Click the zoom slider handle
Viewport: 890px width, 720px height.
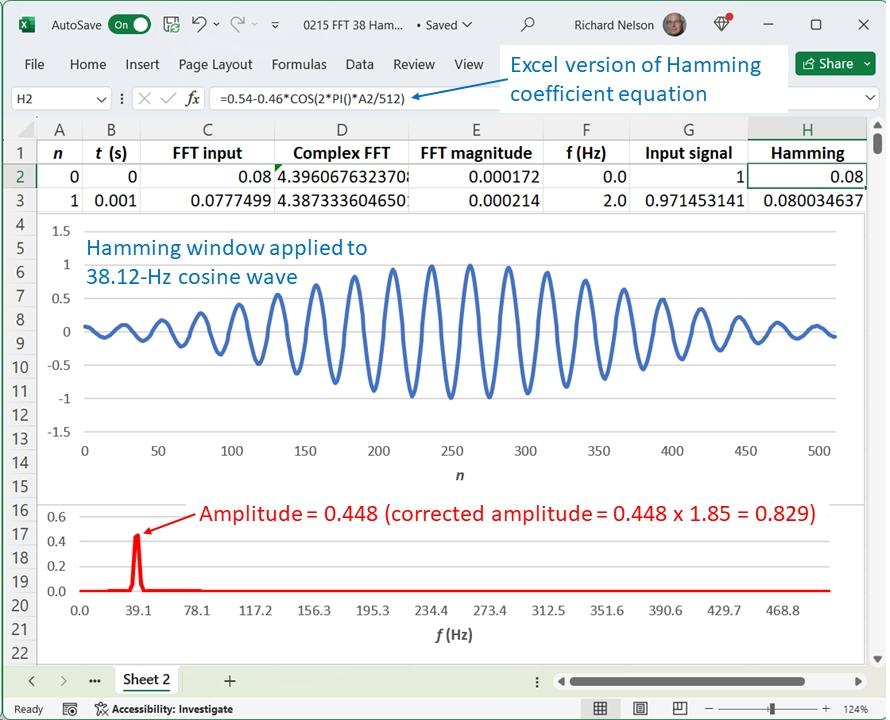tap(771, 709)
